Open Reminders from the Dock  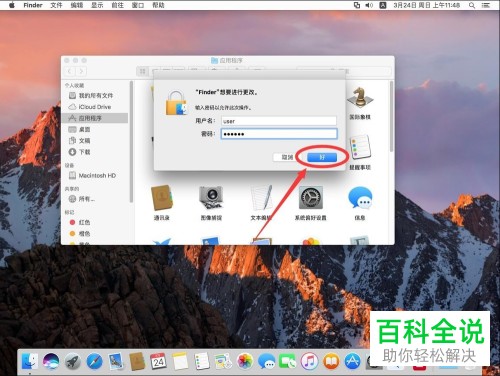click(202, 361)
